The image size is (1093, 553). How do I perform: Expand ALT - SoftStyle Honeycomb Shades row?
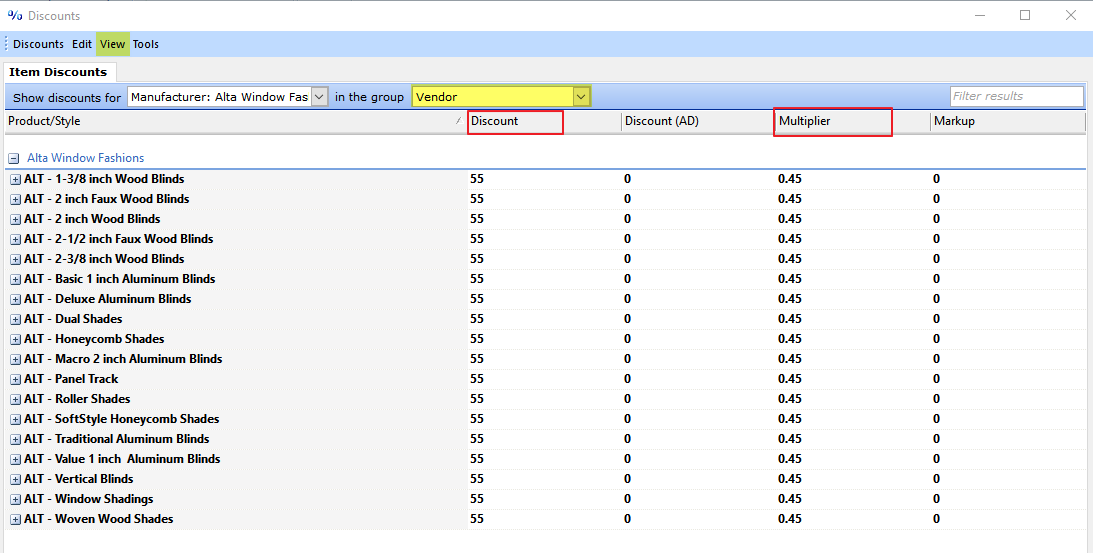click(15, 420)
